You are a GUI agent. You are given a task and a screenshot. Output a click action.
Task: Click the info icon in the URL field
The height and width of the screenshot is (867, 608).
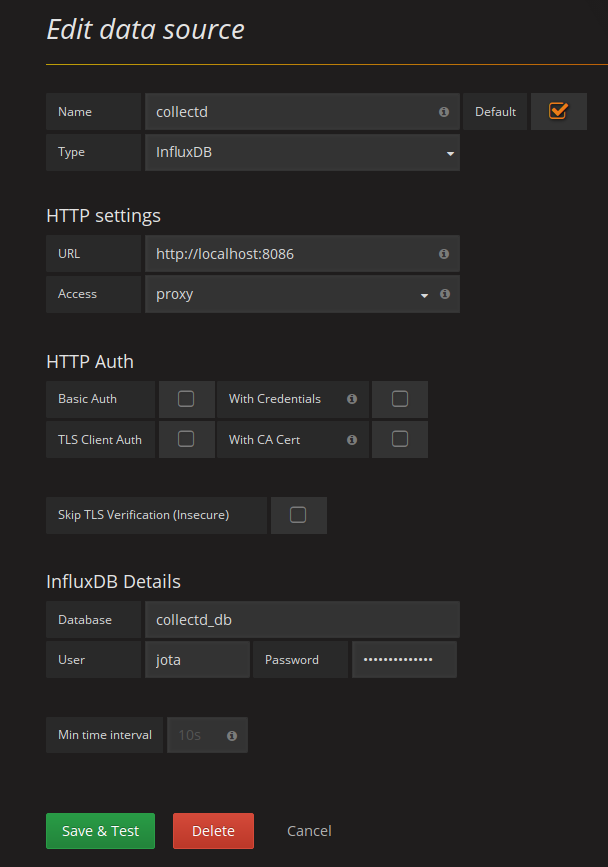click(444, 254)
